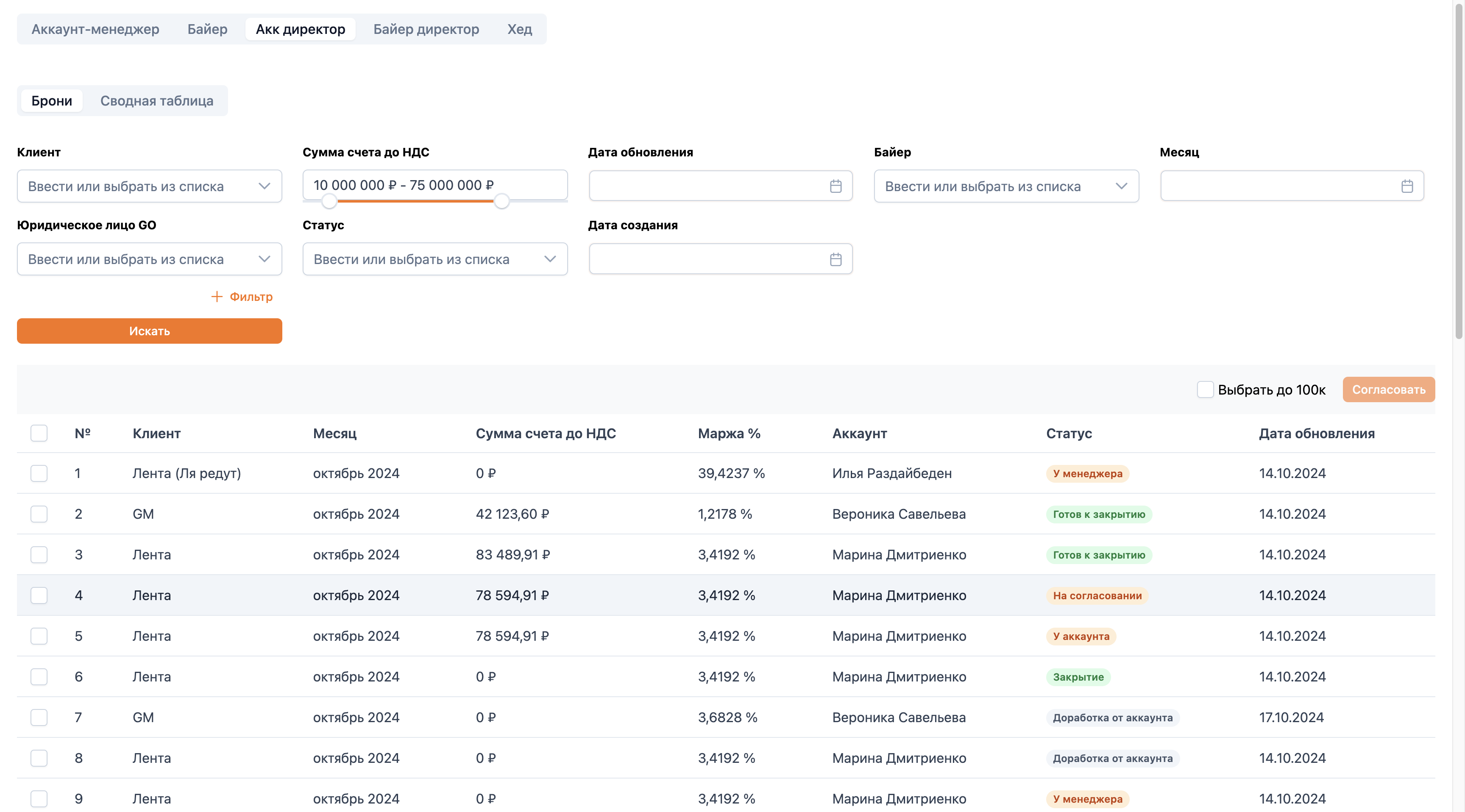Click the sum 83 489,91 ₽
The height and width of the screenshot is (812, 1465).
click(x=513, y=554)
